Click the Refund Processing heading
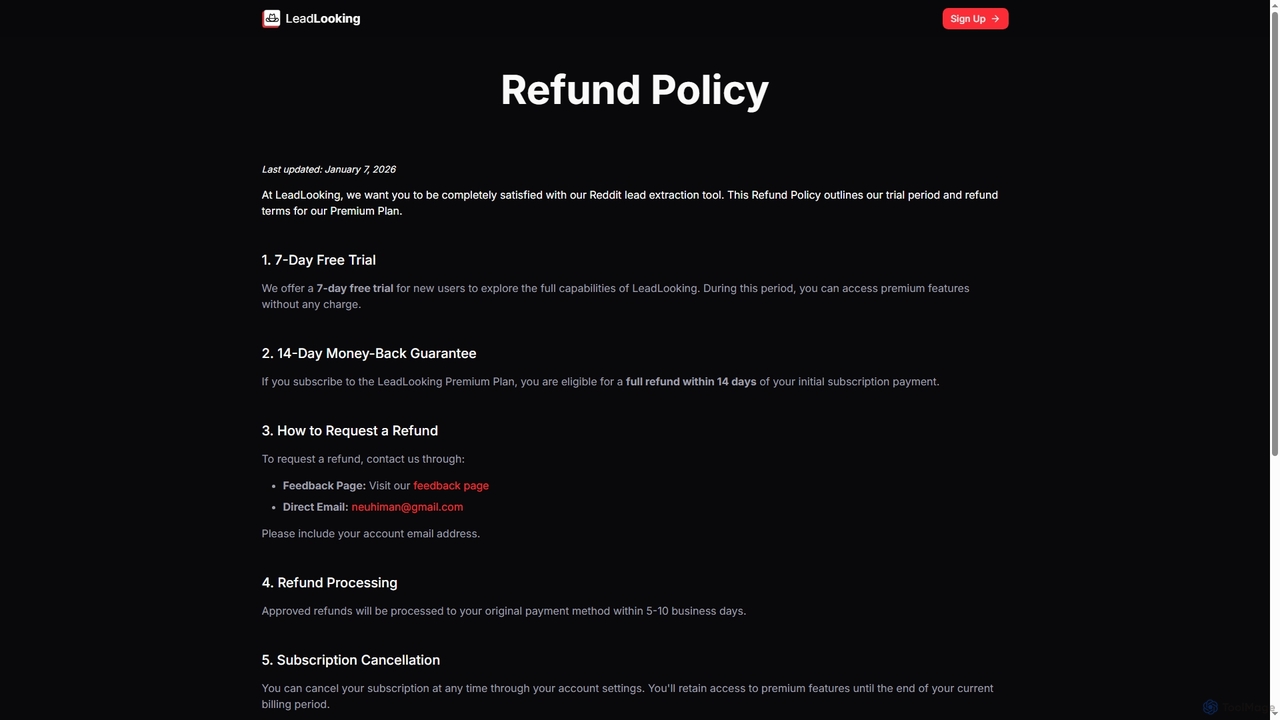Viewport: 1280px width, 720px height. point(330,583)
